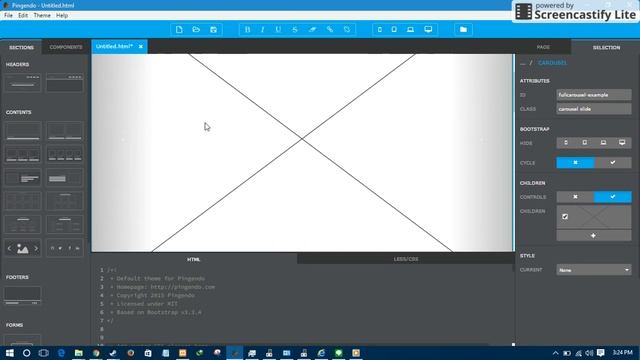Open the Windows Start menu
Screen dimensions: 640x360
9,353
